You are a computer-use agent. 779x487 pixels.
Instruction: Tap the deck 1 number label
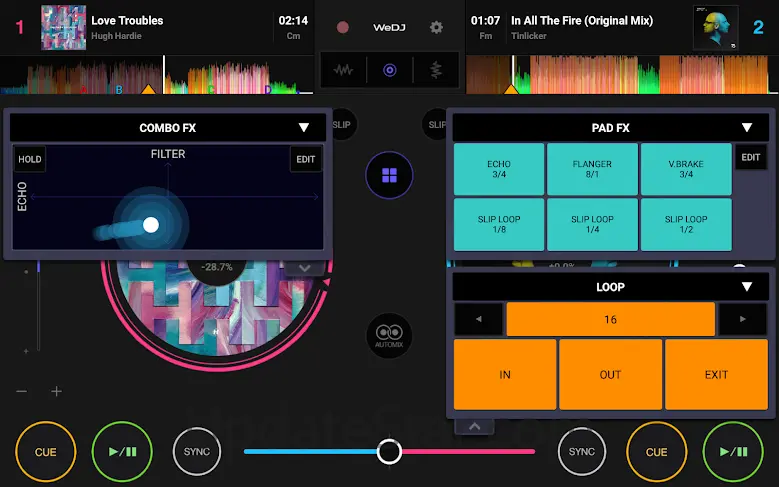coord(20,27)
